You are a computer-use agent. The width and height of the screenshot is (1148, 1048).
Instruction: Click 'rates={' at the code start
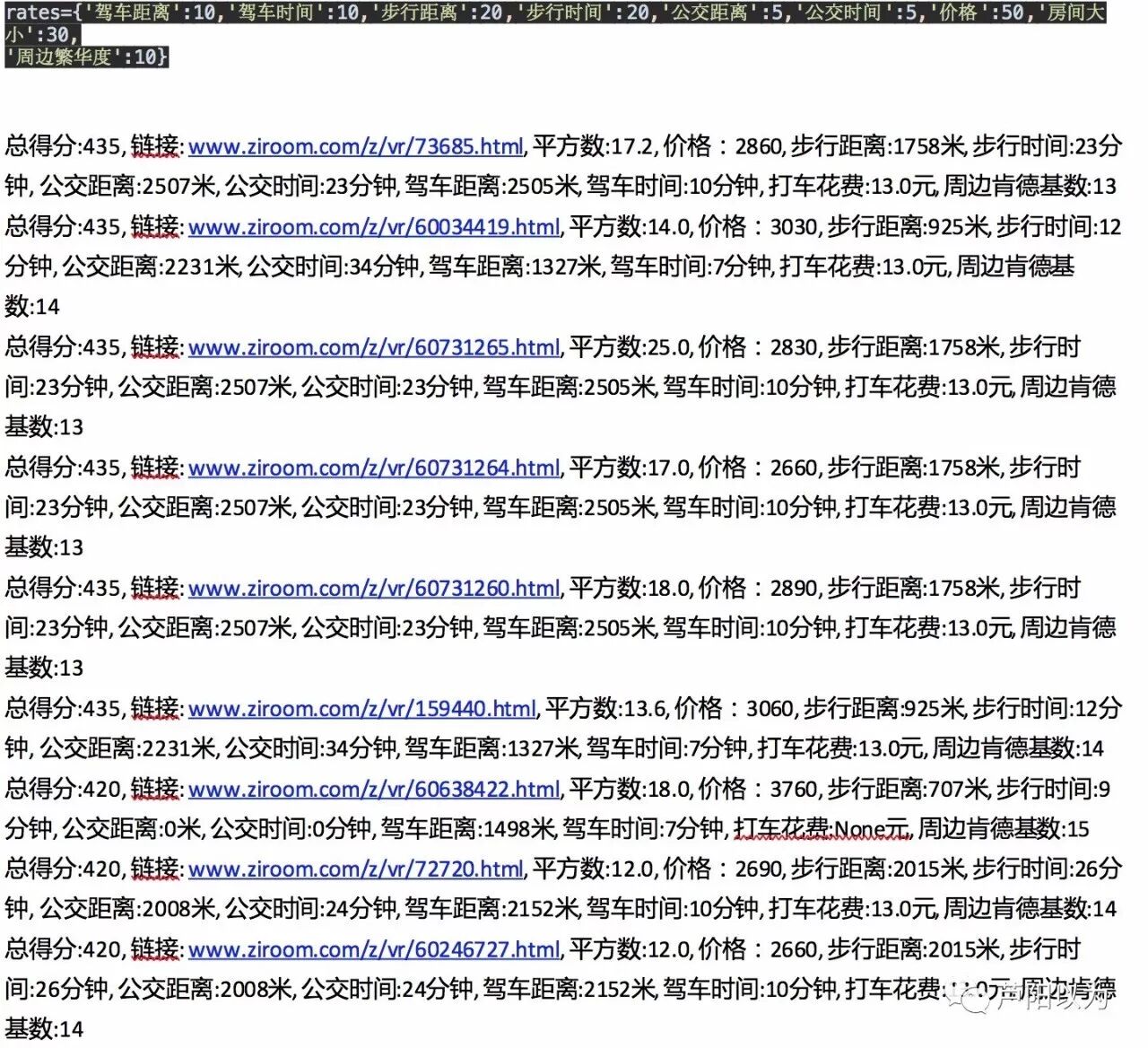pyautogui.click(x=44, y=13)
